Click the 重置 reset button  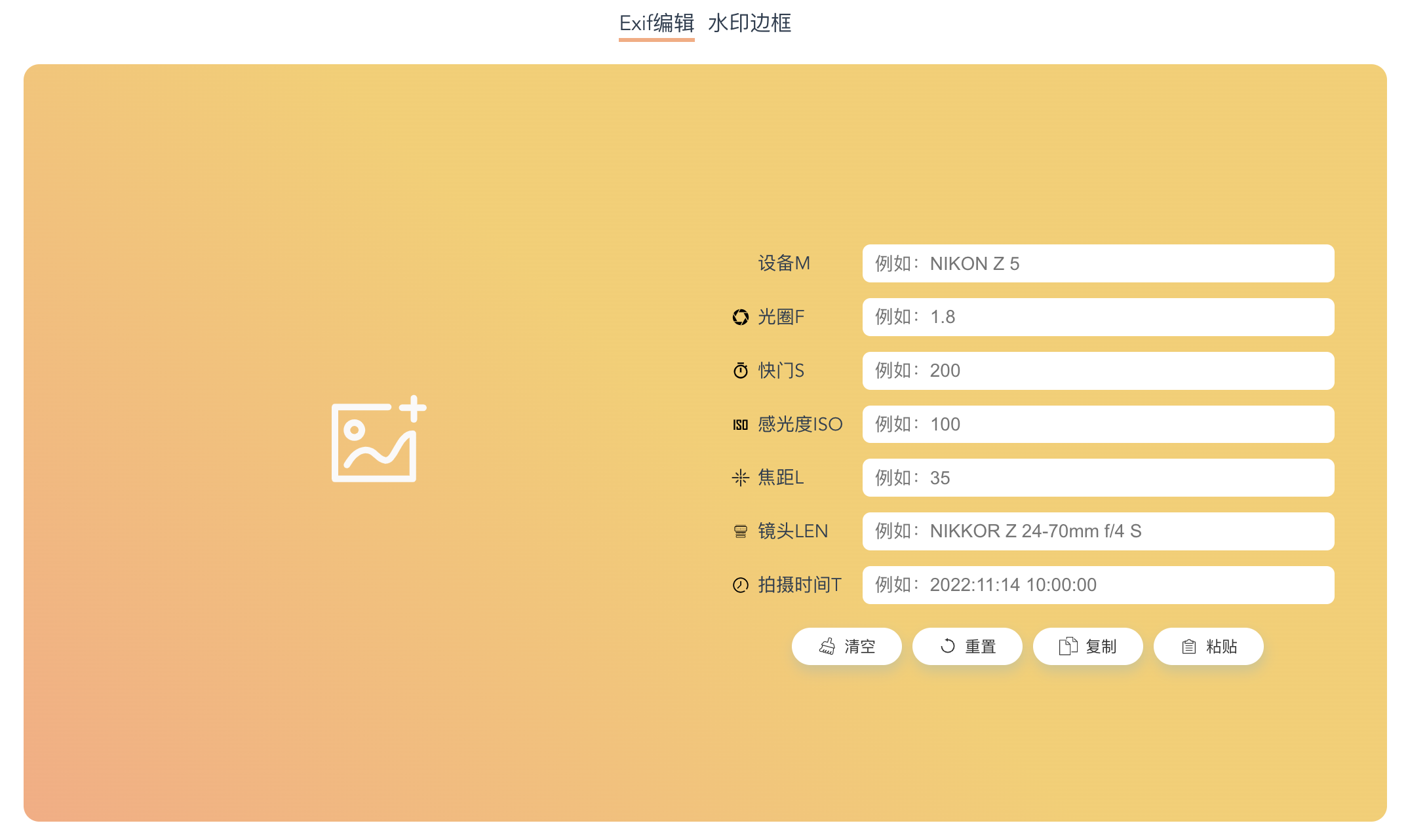968,647
